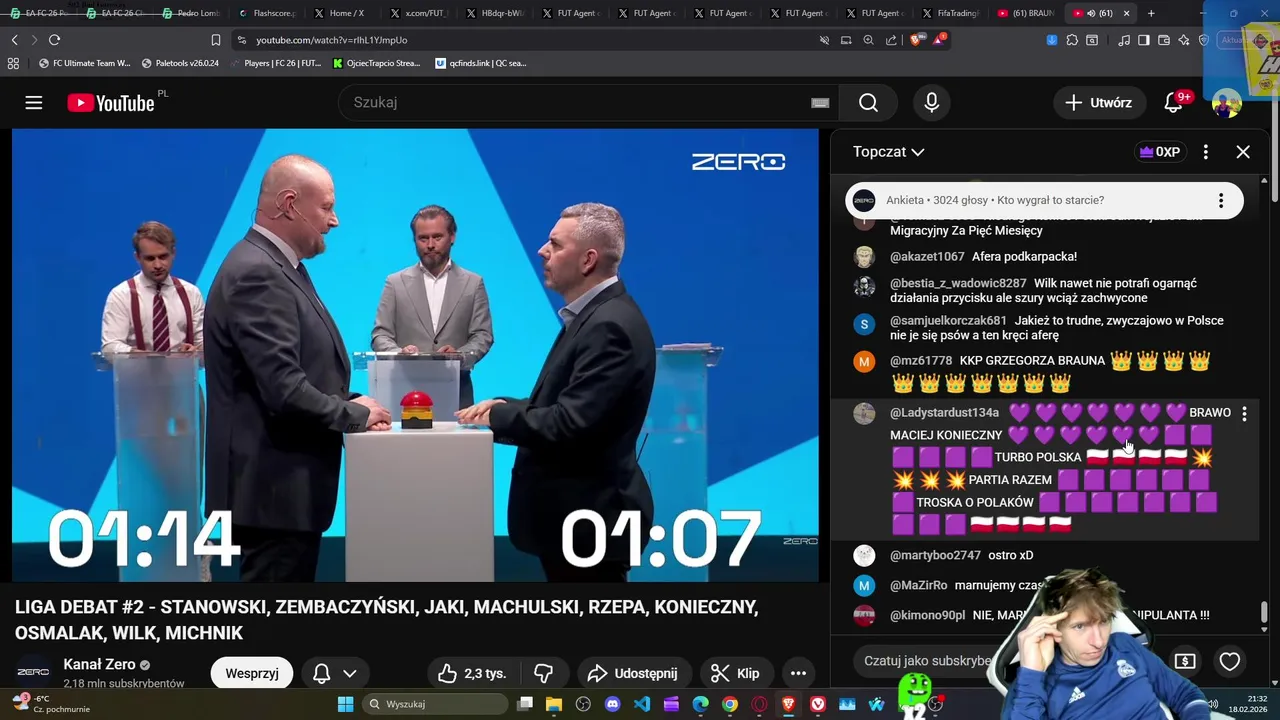The width and height of the screenshot is (1280, 720).
Task: Click username @mz61778 in chat
Action: coord(921,361)
